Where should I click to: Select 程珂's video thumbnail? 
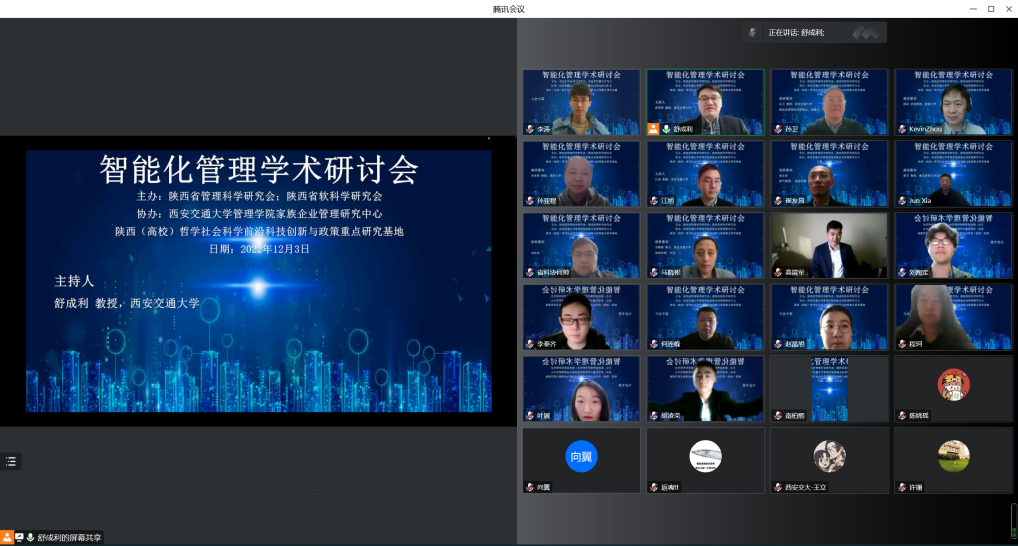pyautogui.click(x=952, y=316)
